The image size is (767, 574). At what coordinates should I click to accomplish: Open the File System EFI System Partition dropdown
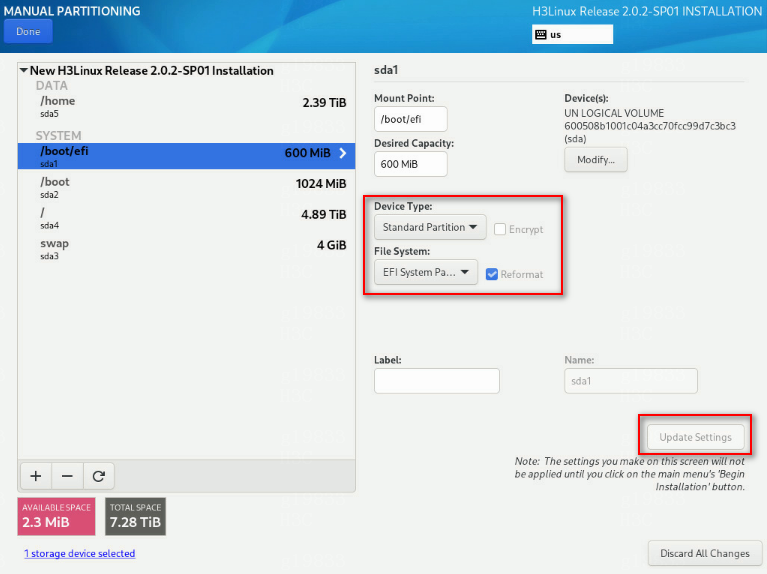coord(426,272)
